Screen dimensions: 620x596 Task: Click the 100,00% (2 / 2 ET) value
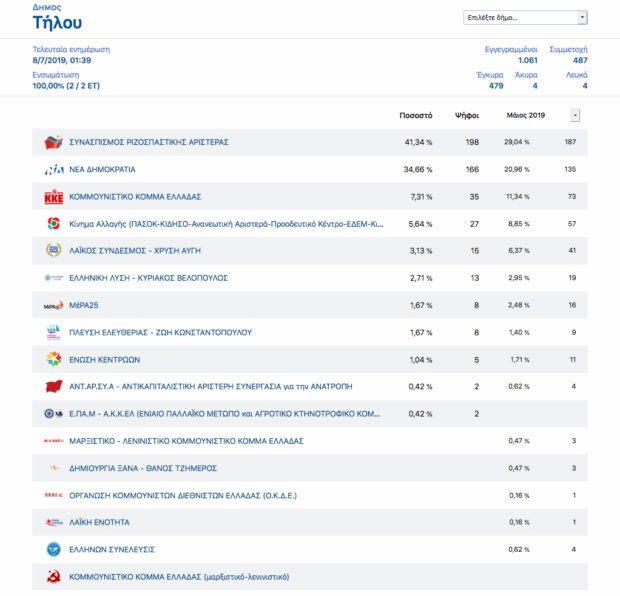66,86
